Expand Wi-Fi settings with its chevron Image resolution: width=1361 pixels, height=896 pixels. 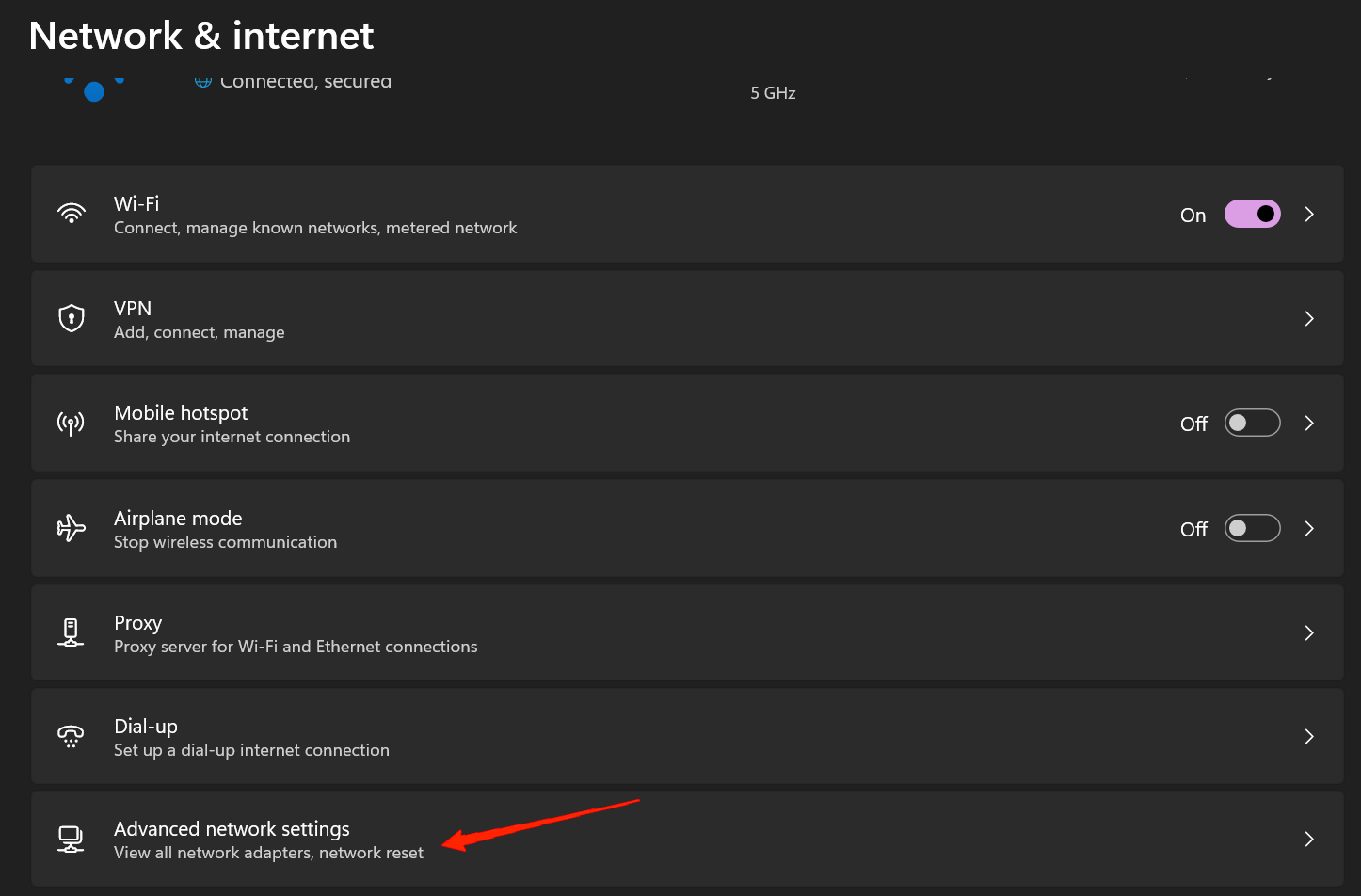[1309, 215]
